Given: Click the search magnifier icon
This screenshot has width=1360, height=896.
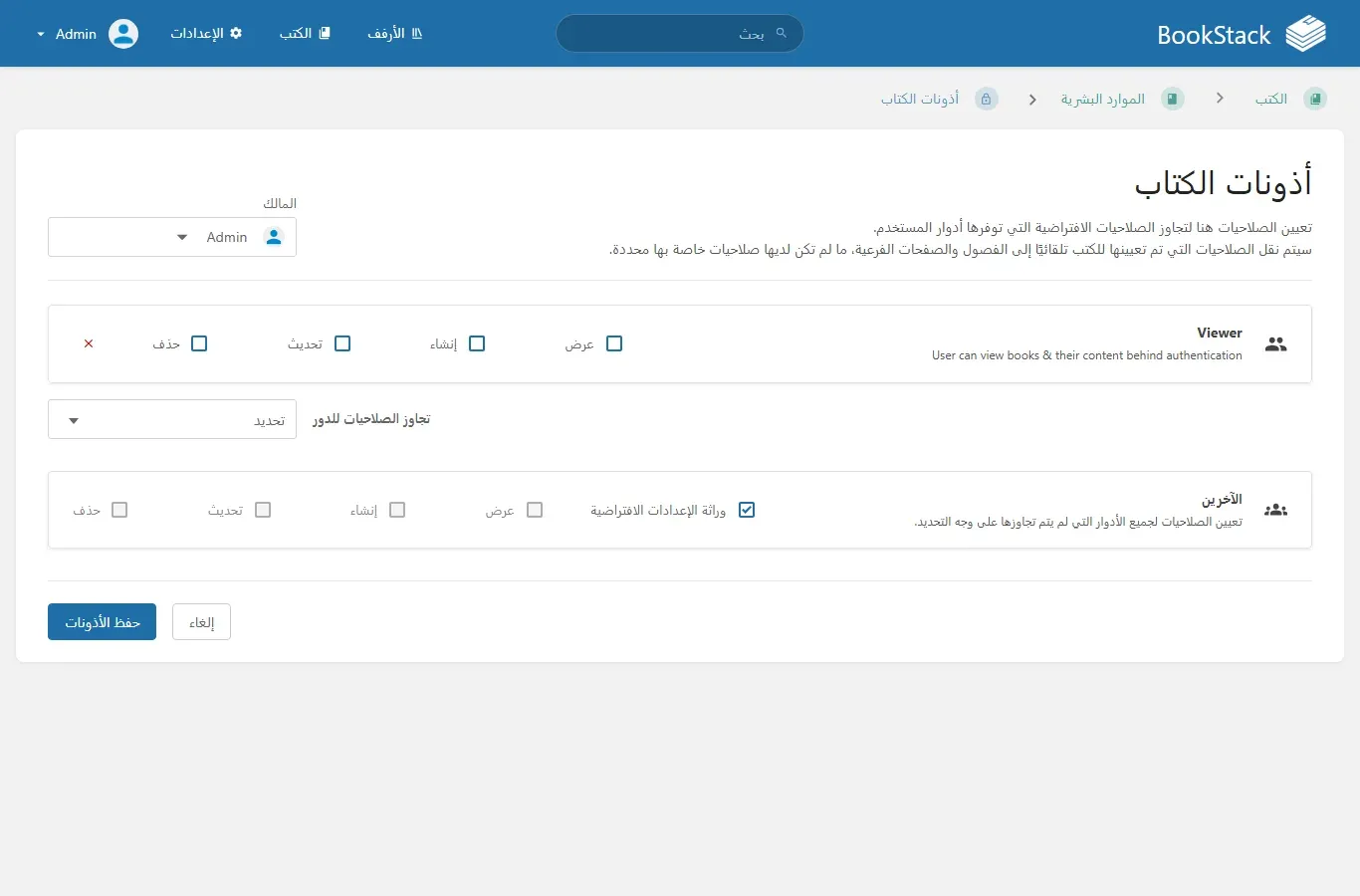Looking at the screenshot, I should (x=782, y=33).
